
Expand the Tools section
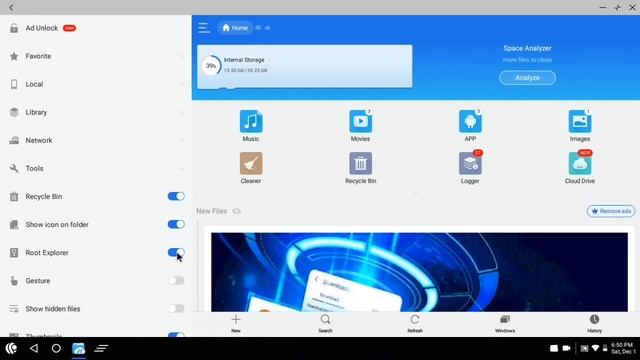[181, 168]
